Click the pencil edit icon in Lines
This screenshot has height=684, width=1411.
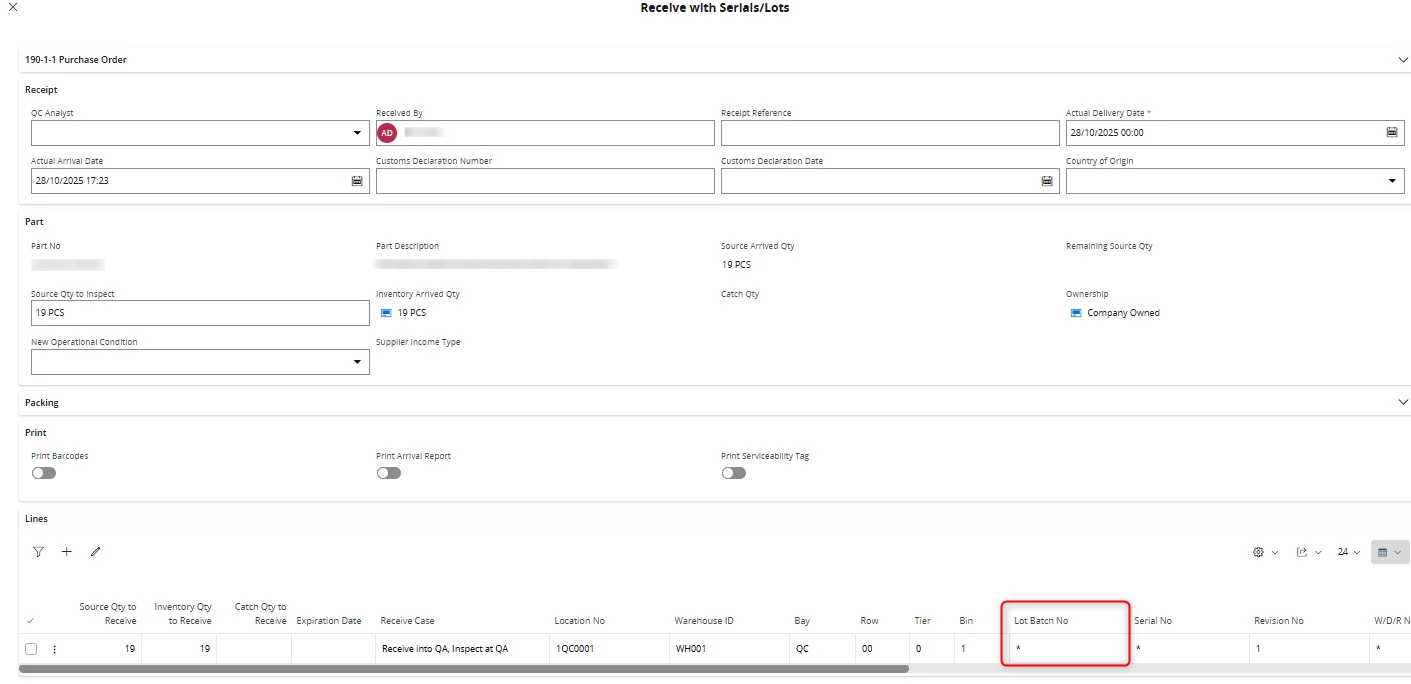point(95,552)
